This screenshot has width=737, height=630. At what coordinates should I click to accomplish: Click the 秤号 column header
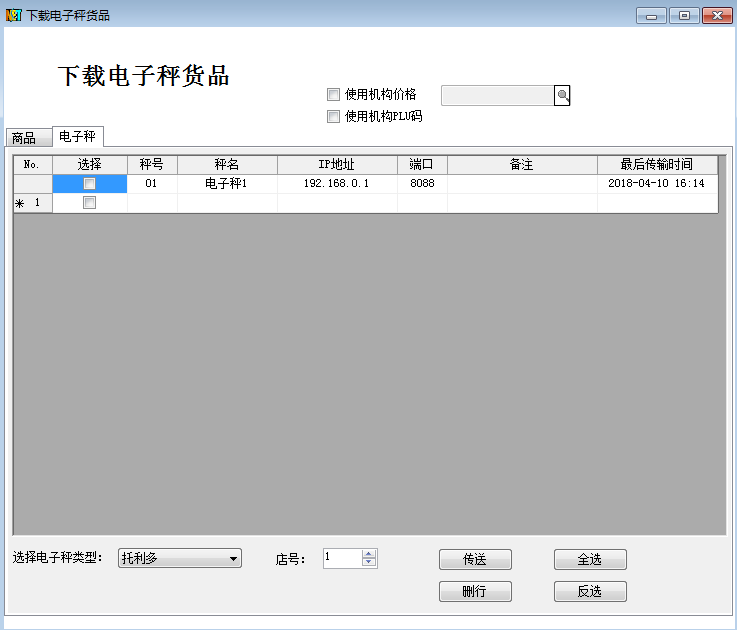pyautogui.click(x=152, y=165)
